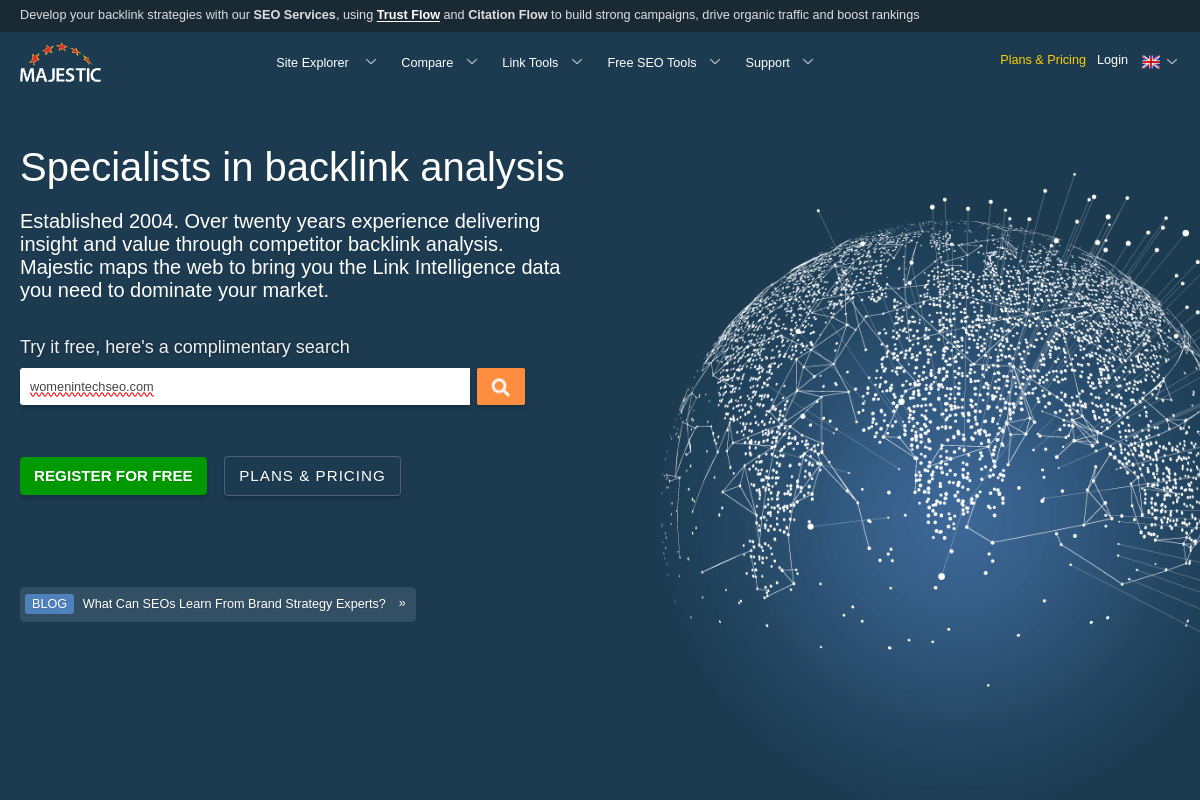The width and height of the screenshot is (1200, 800).
Task: Click Register For Free button
Action: point(113,476)
